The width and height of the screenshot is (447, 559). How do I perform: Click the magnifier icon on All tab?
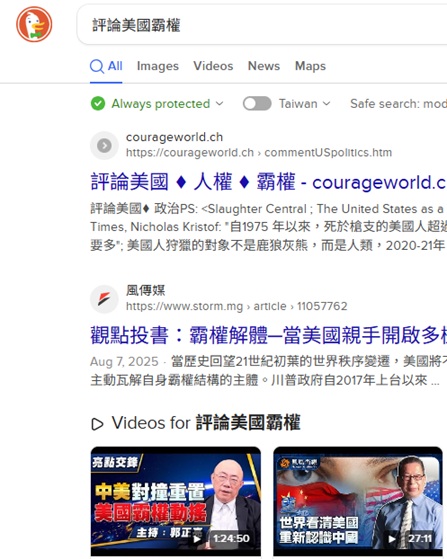pyautogui.click(x=97, y=66)
